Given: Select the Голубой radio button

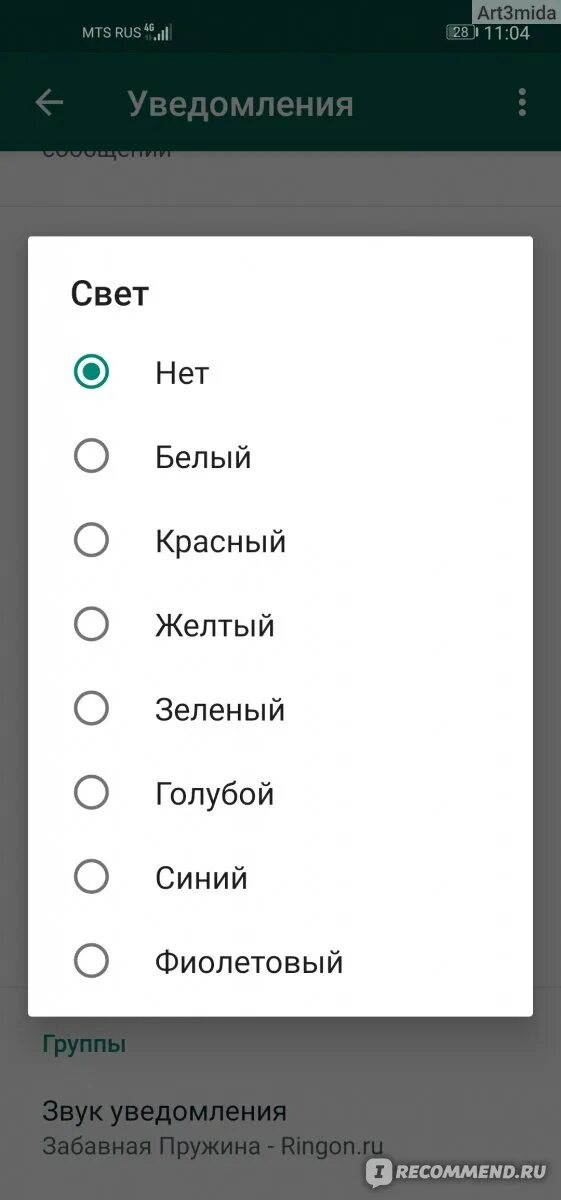Looking at the screenshot, I should (x=91, y=794).
